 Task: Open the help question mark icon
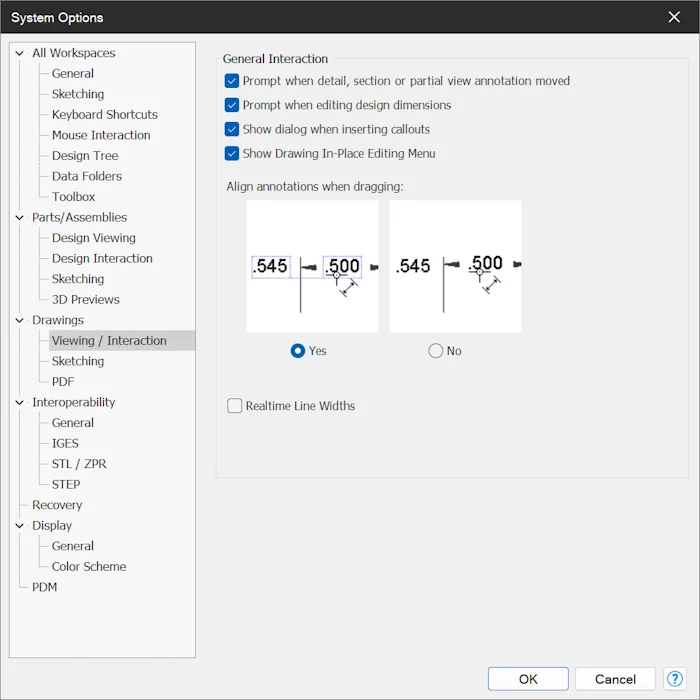click(x=675, y=679)
